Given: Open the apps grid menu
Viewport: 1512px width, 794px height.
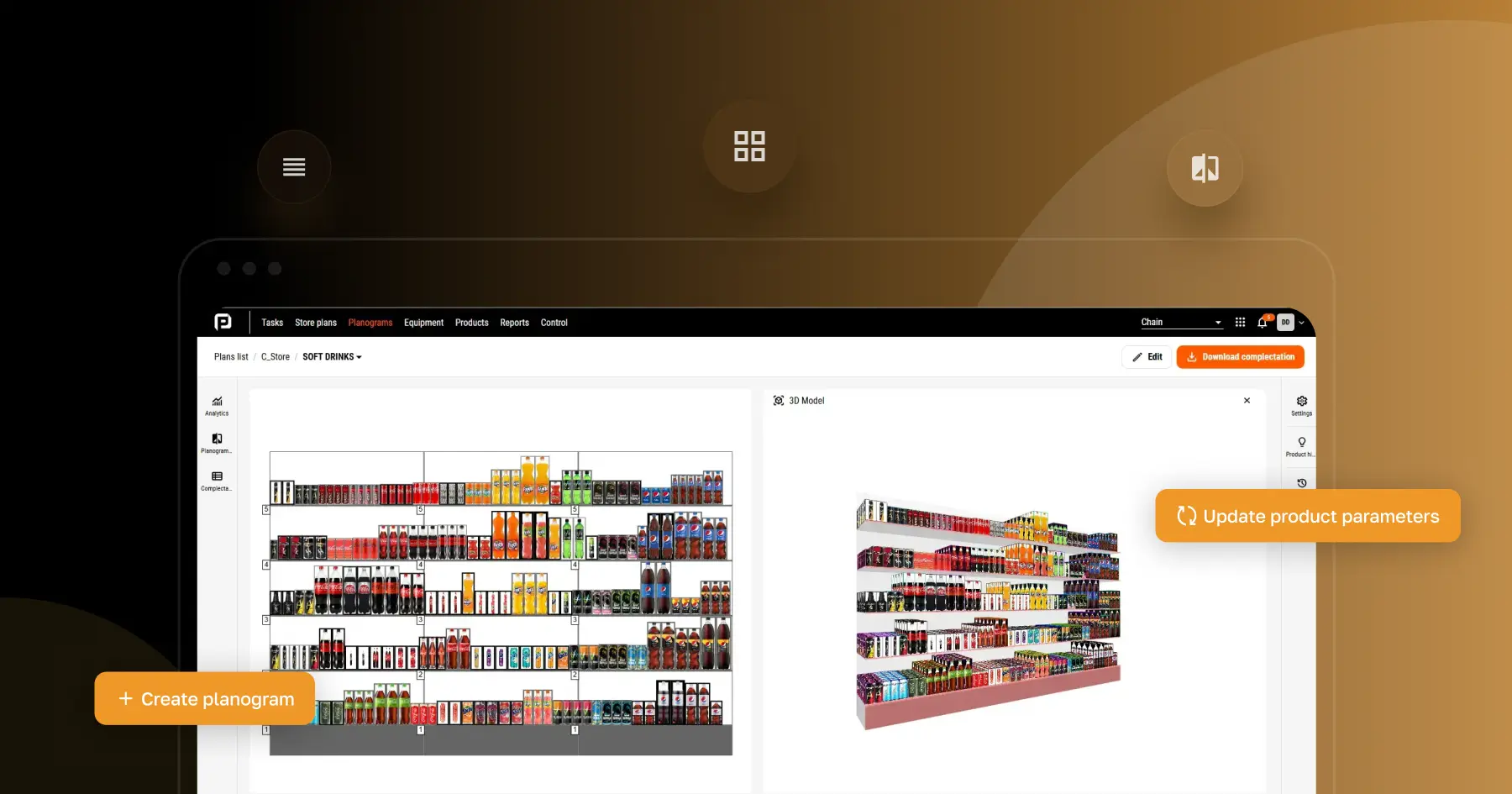Looking at the screenshot, I should pyautogui.click(x=1240, y=322).
